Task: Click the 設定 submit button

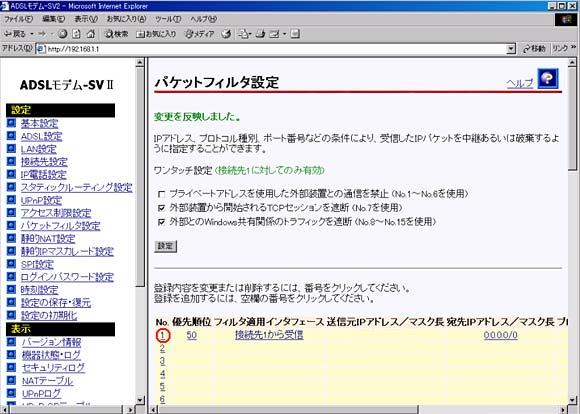Action: (x=165, y=246)
